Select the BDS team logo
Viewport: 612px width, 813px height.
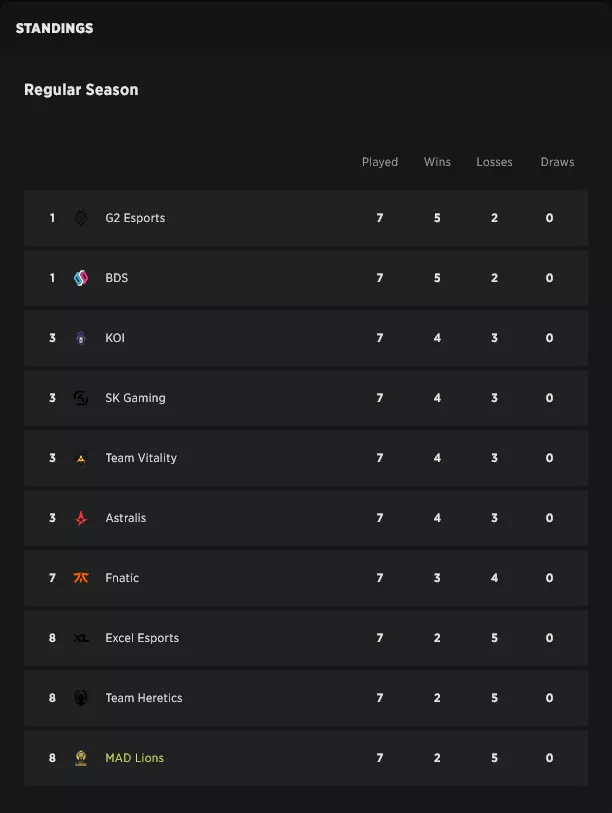pyautogui.click(x=80, y=278)
